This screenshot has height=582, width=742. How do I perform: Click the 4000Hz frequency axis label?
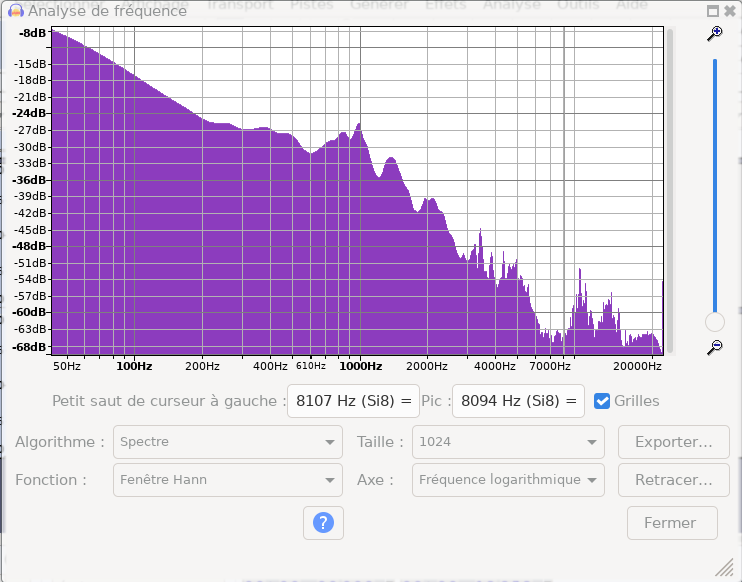(x=495, y=366)
